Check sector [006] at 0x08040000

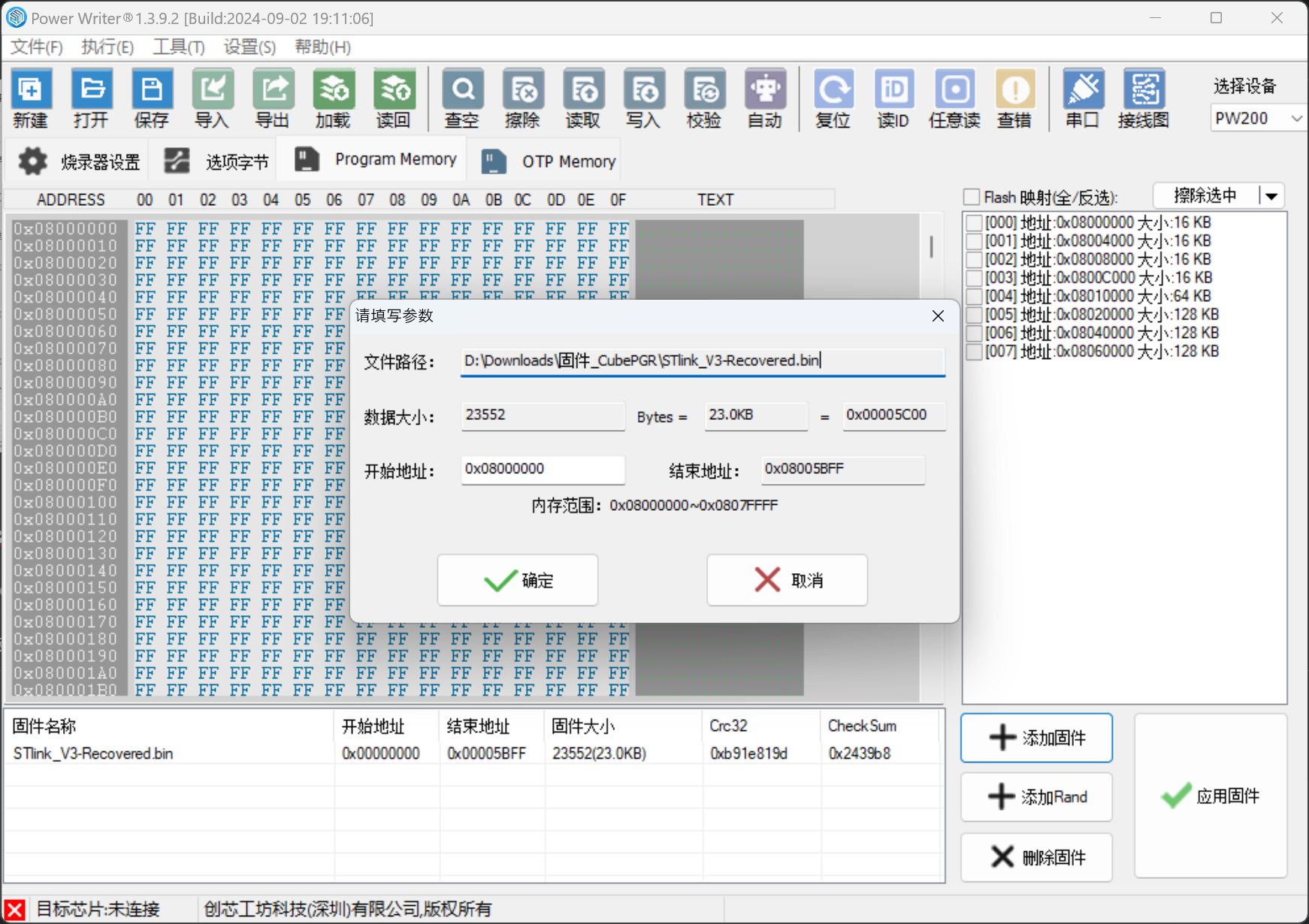click(974, 333)
